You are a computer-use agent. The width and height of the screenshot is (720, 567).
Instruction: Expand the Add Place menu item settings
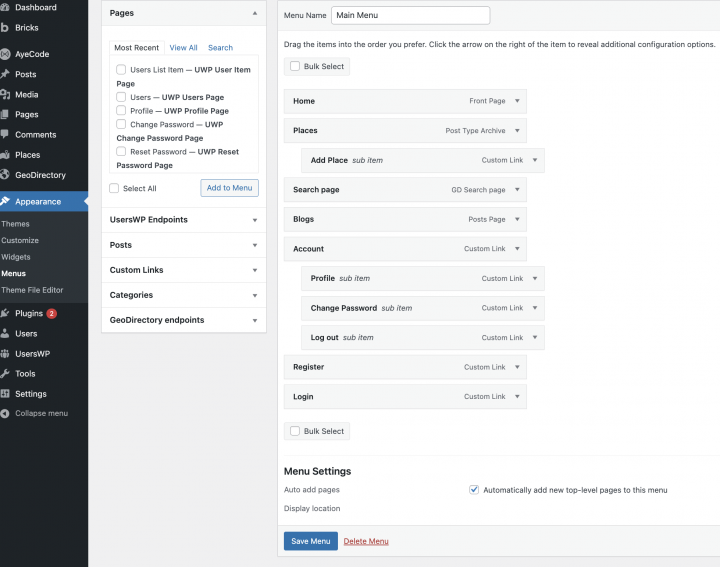(535, 160)
